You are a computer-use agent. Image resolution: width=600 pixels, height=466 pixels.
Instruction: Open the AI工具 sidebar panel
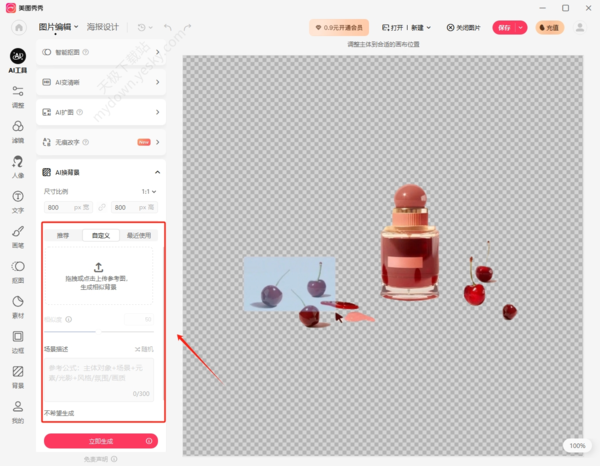(17, 60)
